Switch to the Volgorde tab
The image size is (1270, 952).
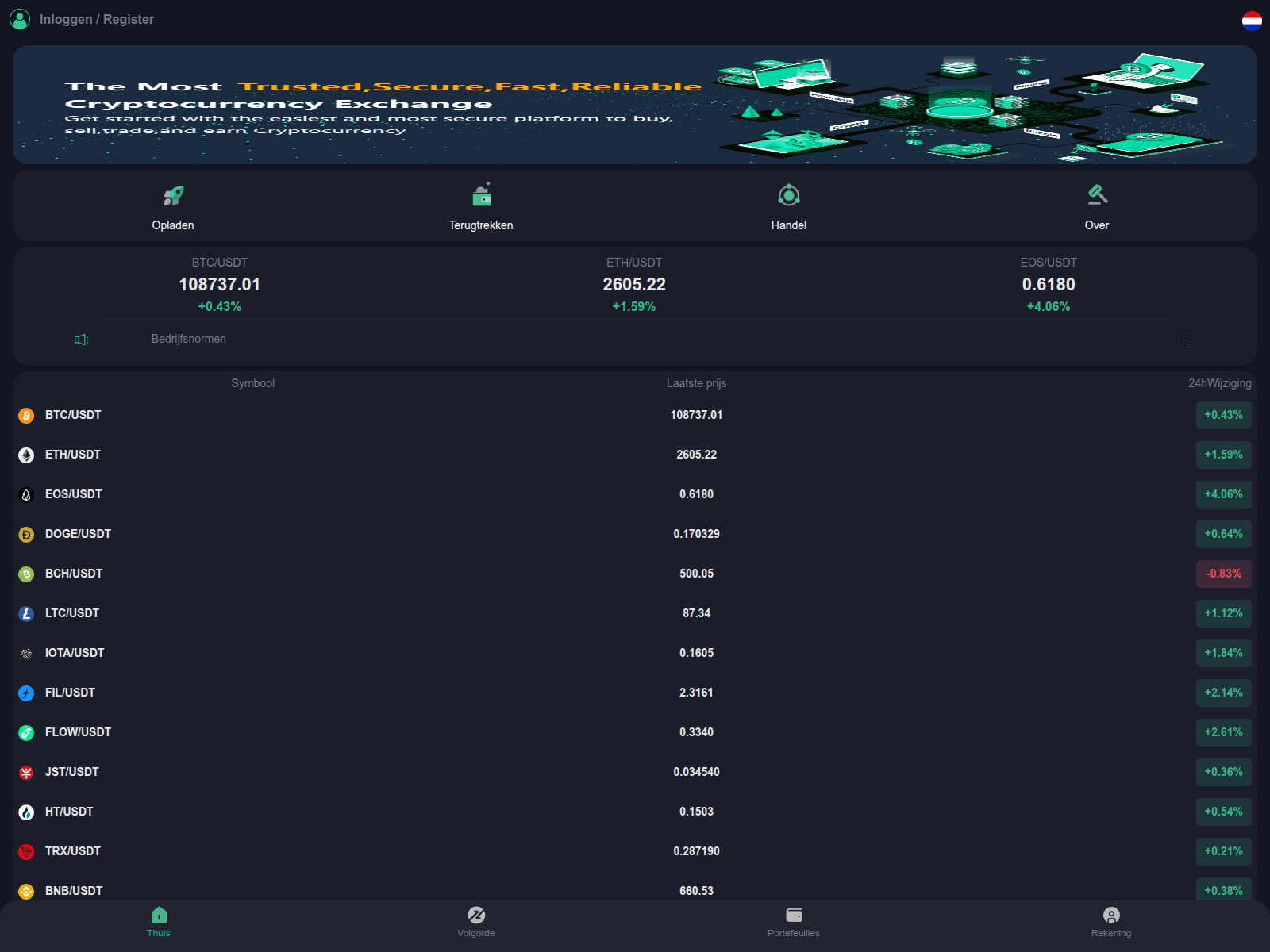[x=476, y=922]
